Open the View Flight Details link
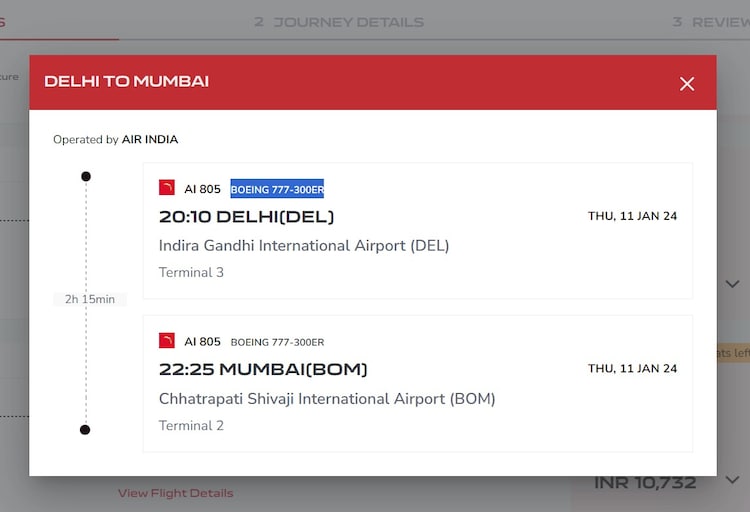Image resolution: width=750 pixels, height=512 pixels. coord(175,493)
